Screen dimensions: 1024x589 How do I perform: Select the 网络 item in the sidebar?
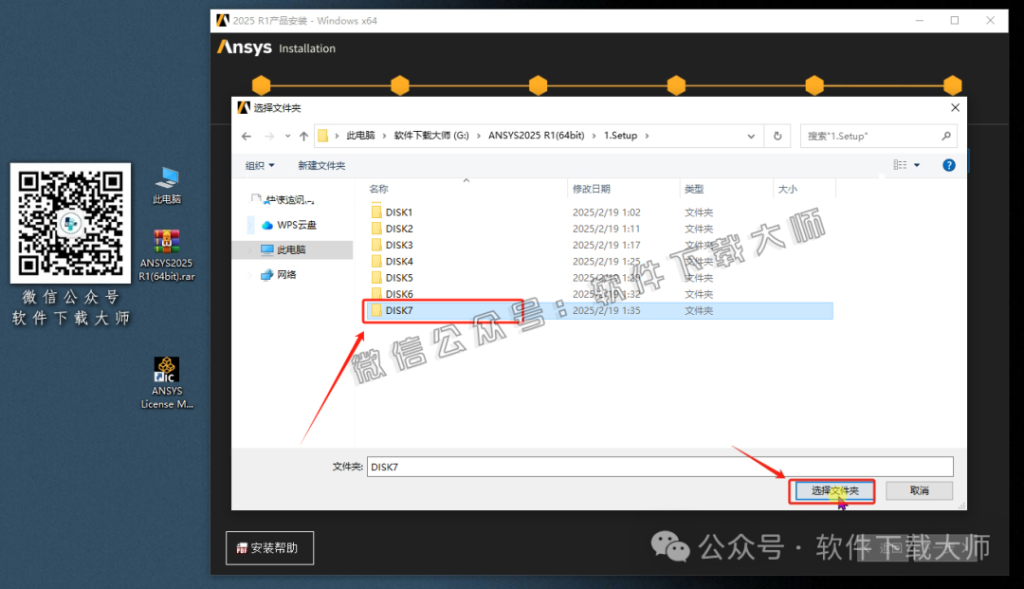285,275
